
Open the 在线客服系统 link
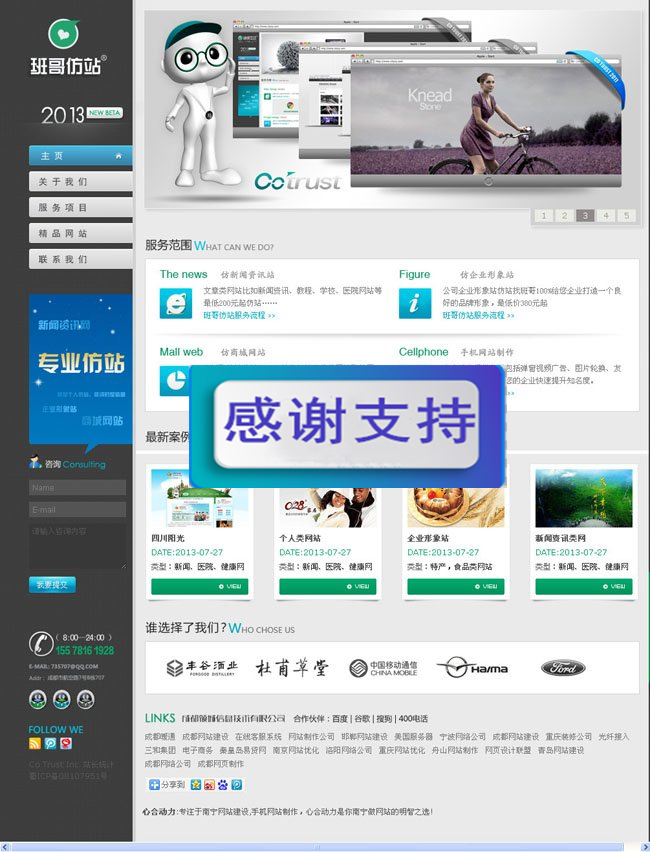click(x=258, y=737)
